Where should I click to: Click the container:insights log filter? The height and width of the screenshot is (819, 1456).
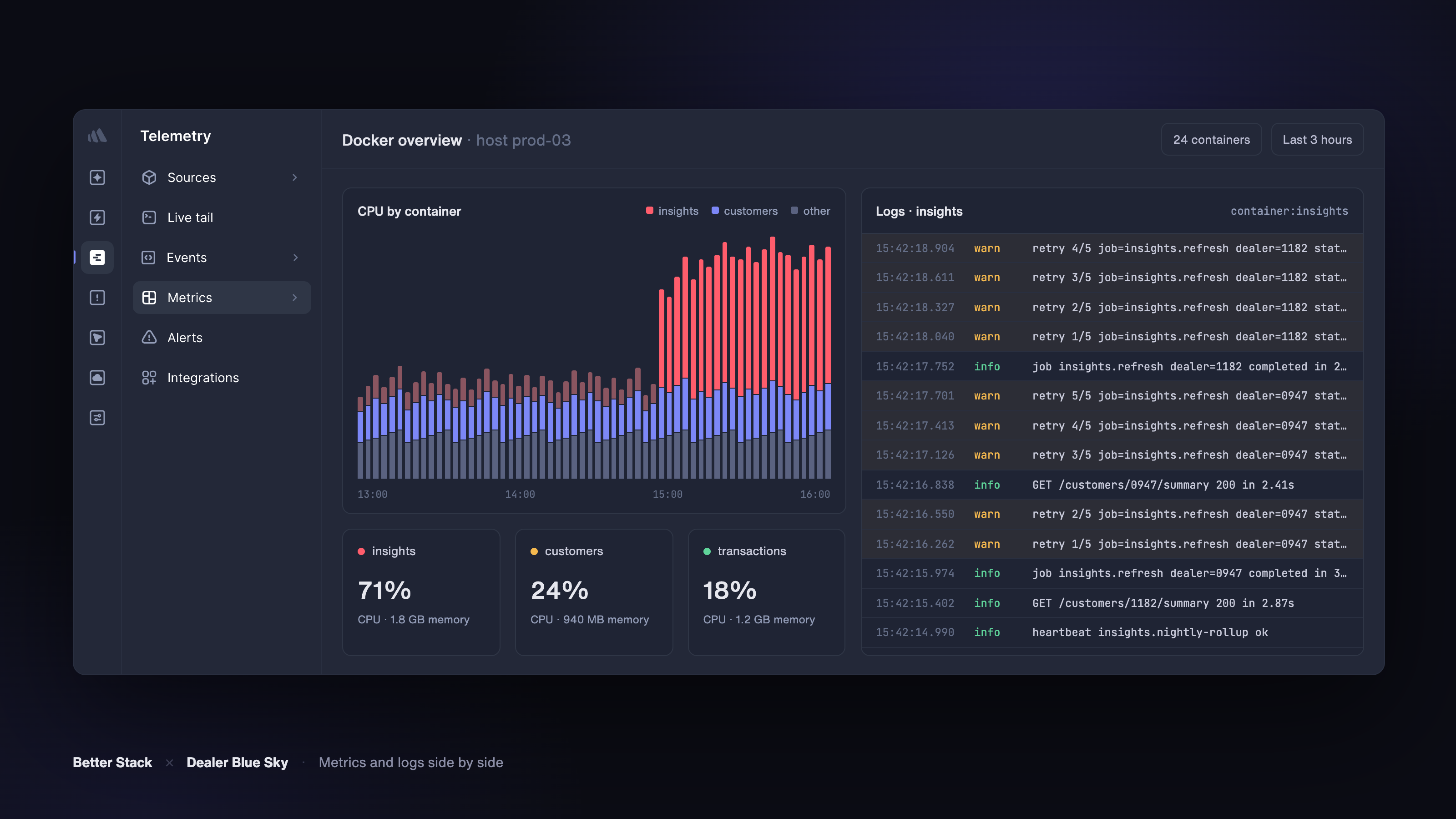(1289, 211)
